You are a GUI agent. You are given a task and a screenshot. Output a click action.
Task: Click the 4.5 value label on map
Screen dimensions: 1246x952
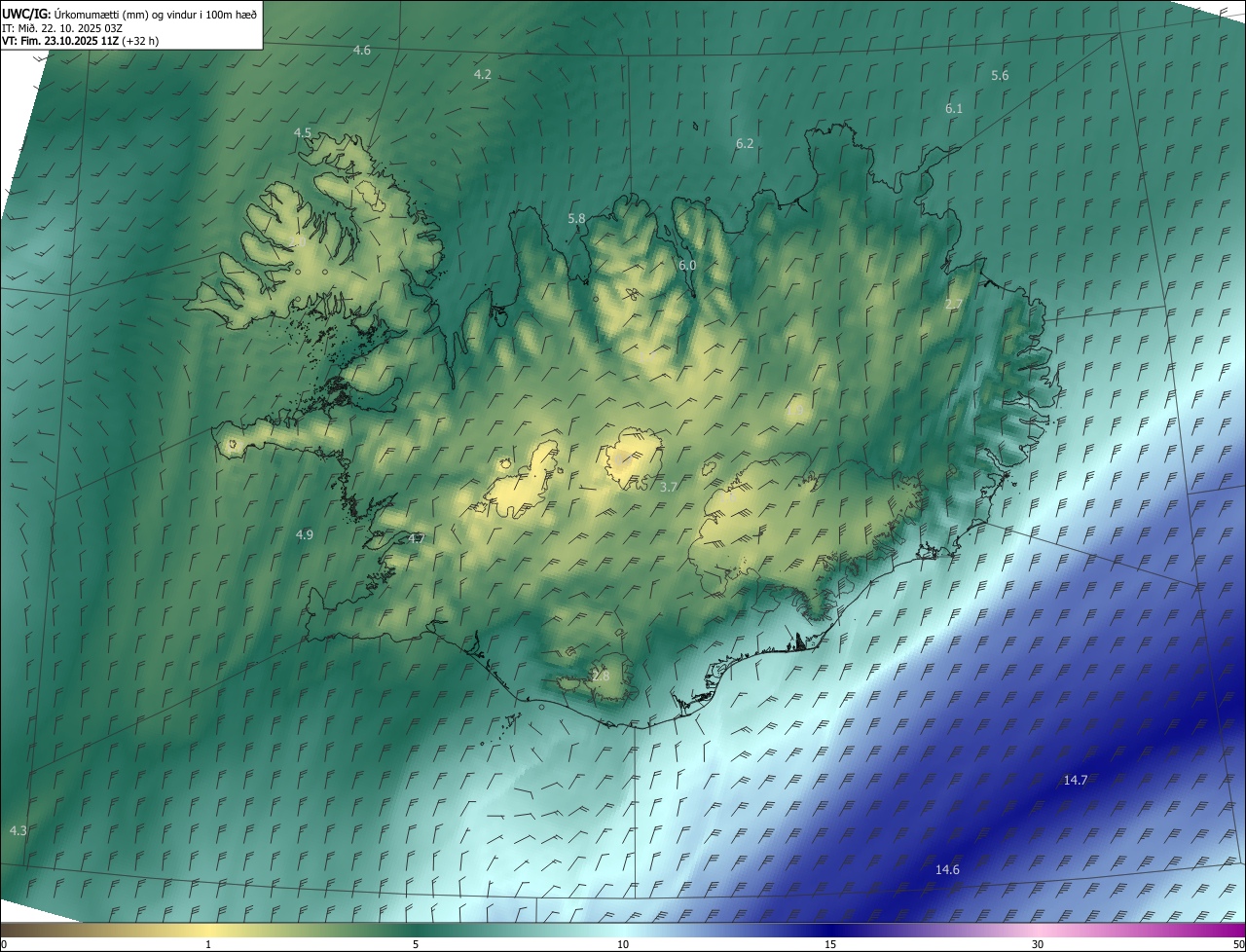[x=303, y=133]
